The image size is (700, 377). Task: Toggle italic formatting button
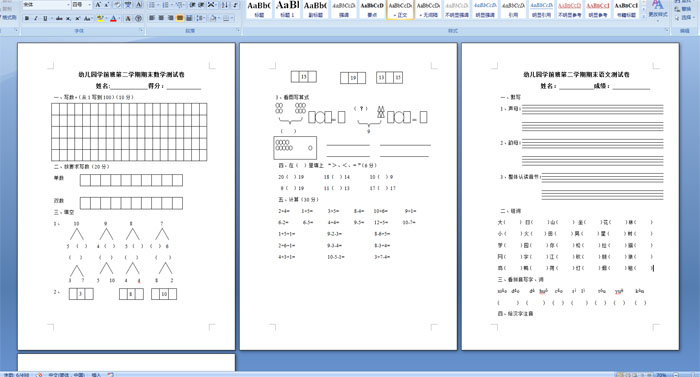click(x=36, y=18)
